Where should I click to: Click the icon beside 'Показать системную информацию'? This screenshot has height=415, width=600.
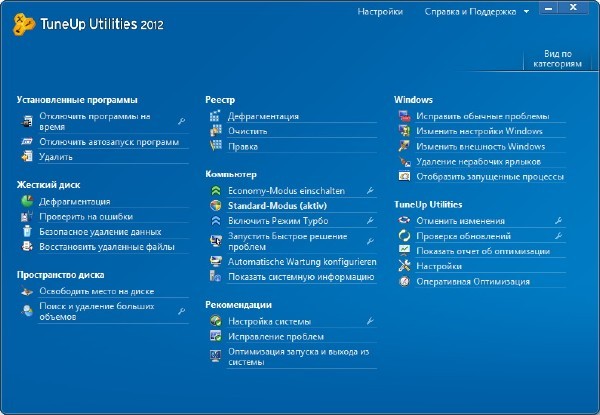tap(215, 277)
